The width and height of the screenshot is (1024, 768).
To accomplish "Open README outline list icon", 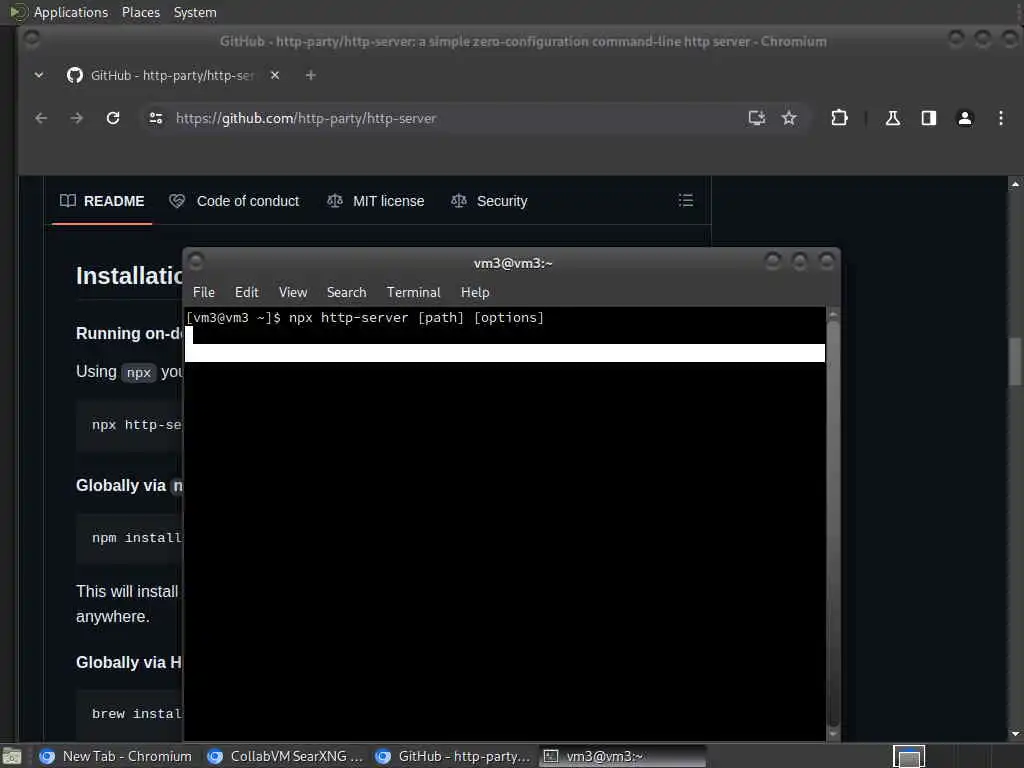I will (x=685, y=200).
